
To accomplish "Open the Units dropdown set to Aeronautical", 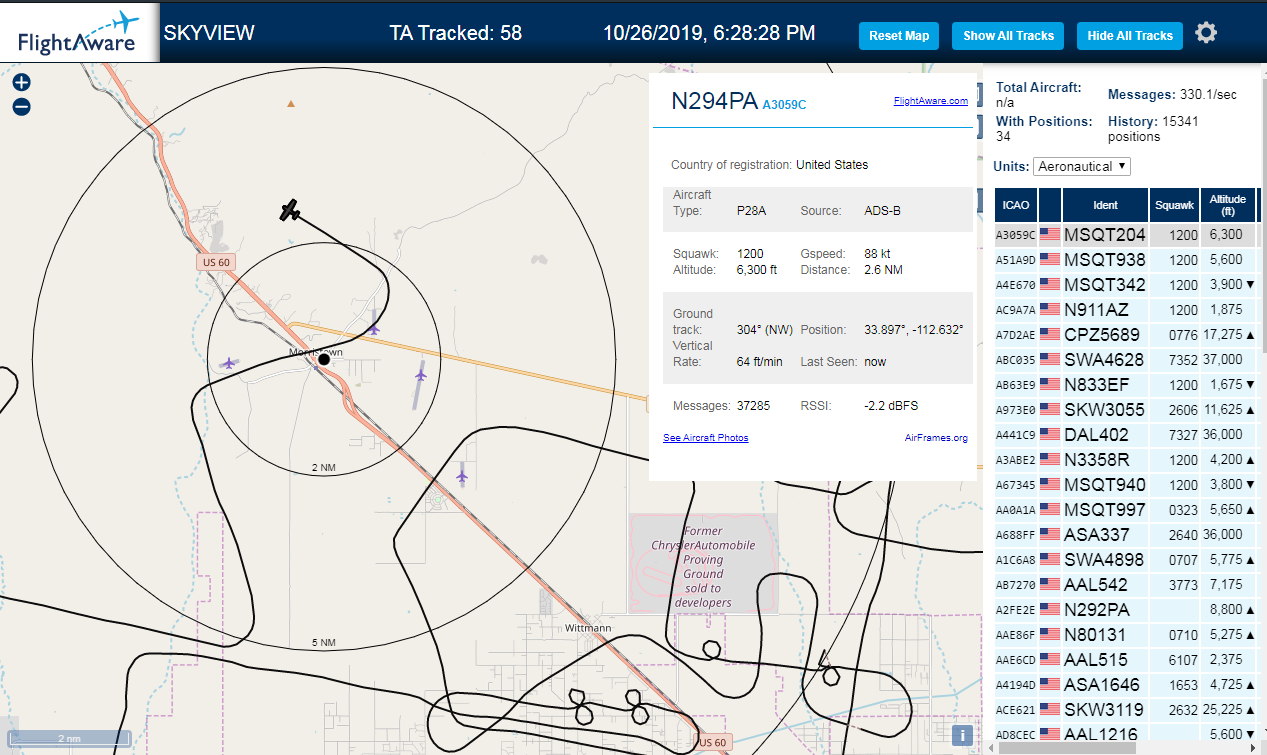I will tap(1082, 166).
